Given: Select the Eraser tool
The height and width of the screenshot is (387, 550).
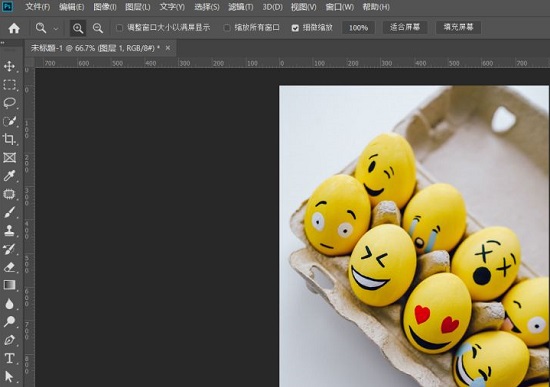Looking at the screenshot, I should pyautogui.click(x=9, y=267).
